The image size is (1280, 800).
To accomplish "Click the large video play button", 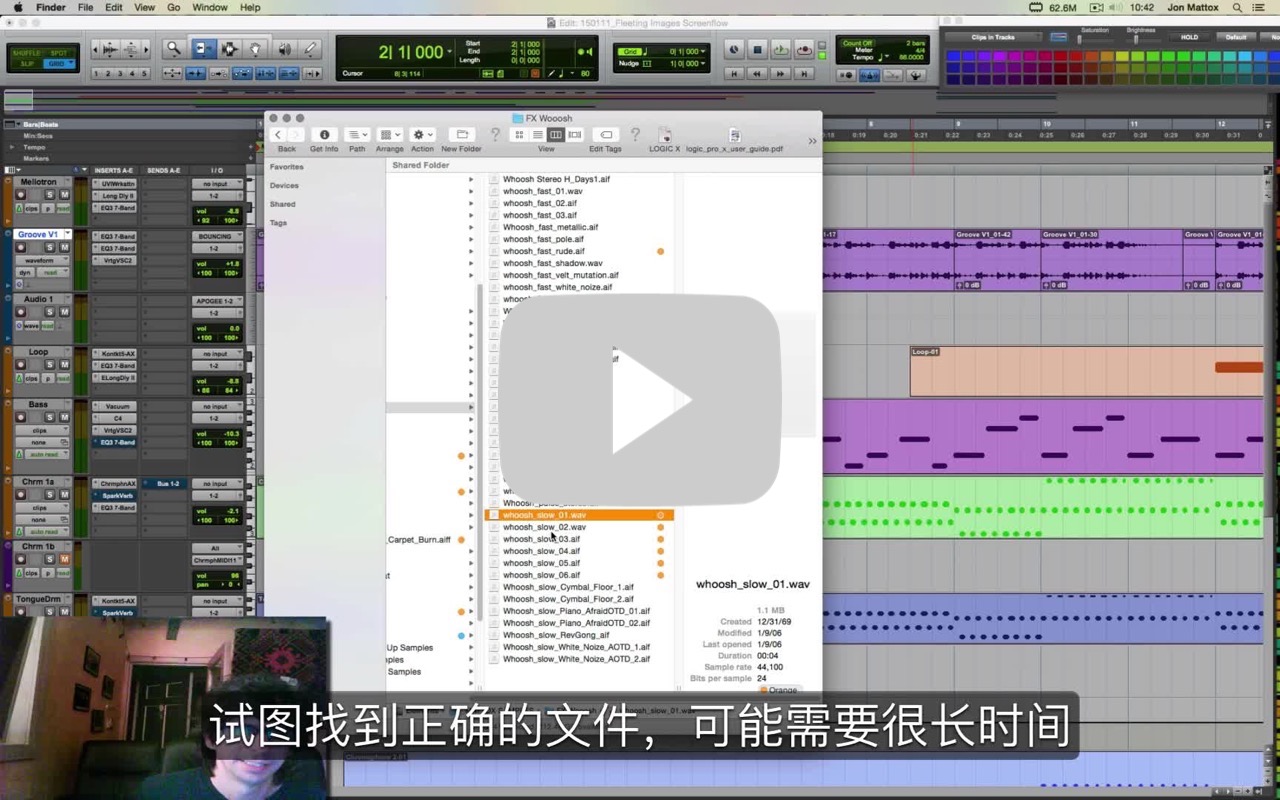I will click(640, 400).
